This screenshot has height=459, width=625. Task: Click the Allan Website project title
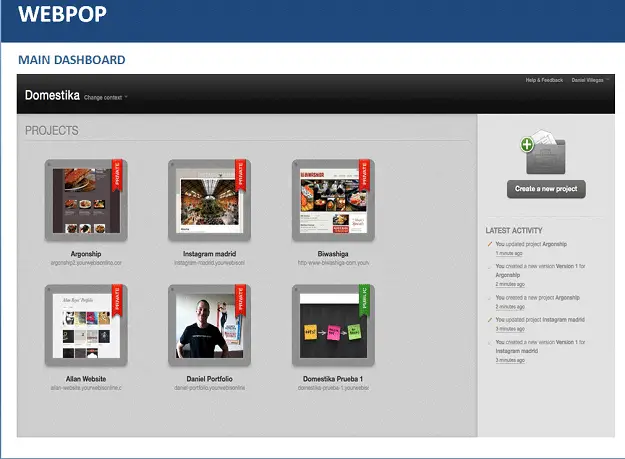click(86, 379)
